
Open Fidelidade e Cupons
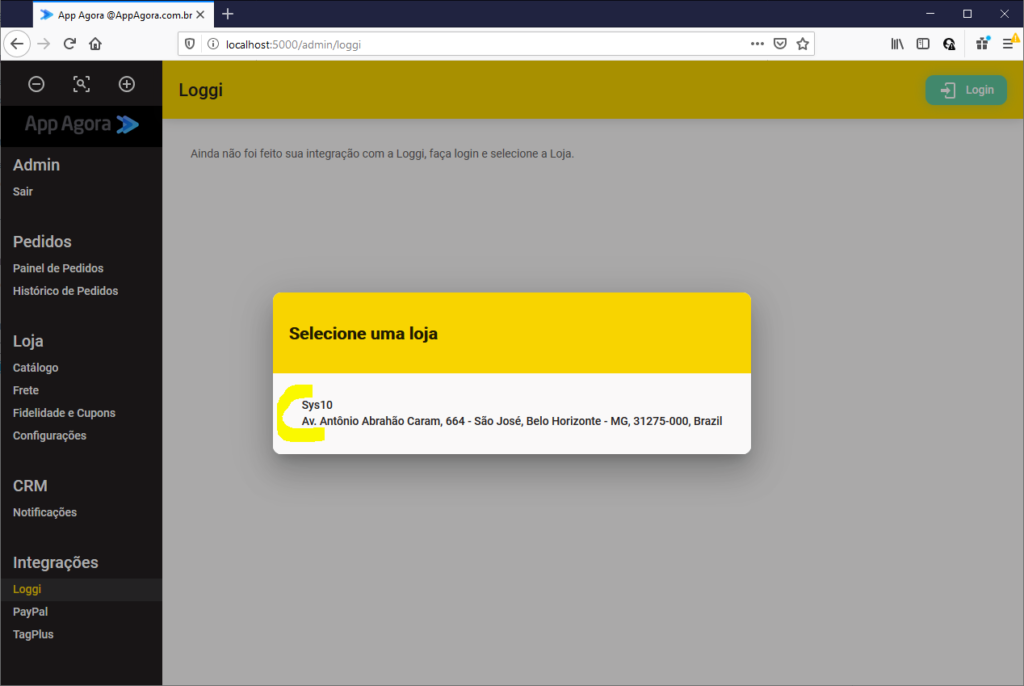tap(64, 413)
